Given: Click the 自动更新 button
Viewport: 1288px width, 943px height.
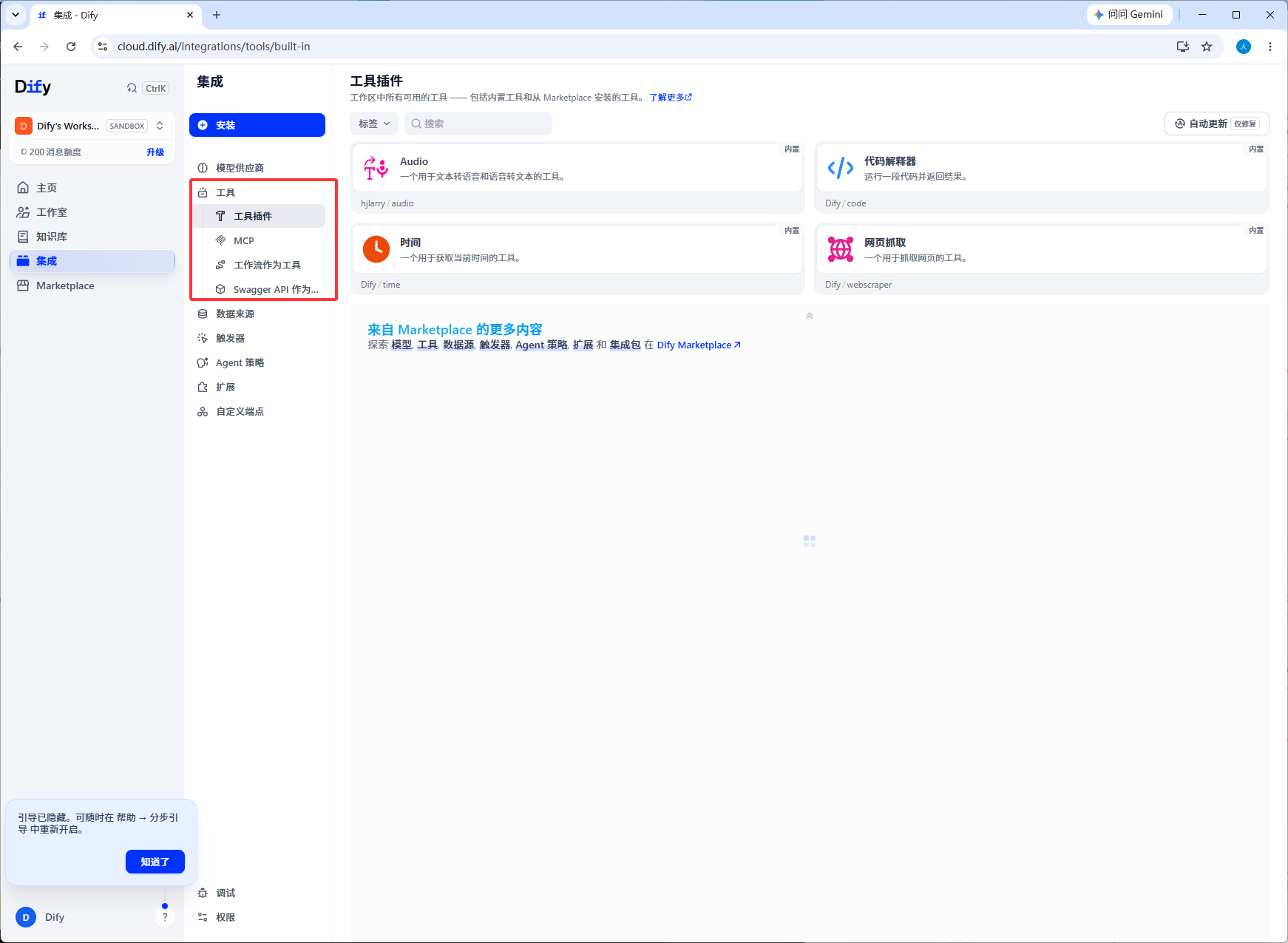Looking at the screenshot, I should pyautogui.click(x=1217, y=124).
